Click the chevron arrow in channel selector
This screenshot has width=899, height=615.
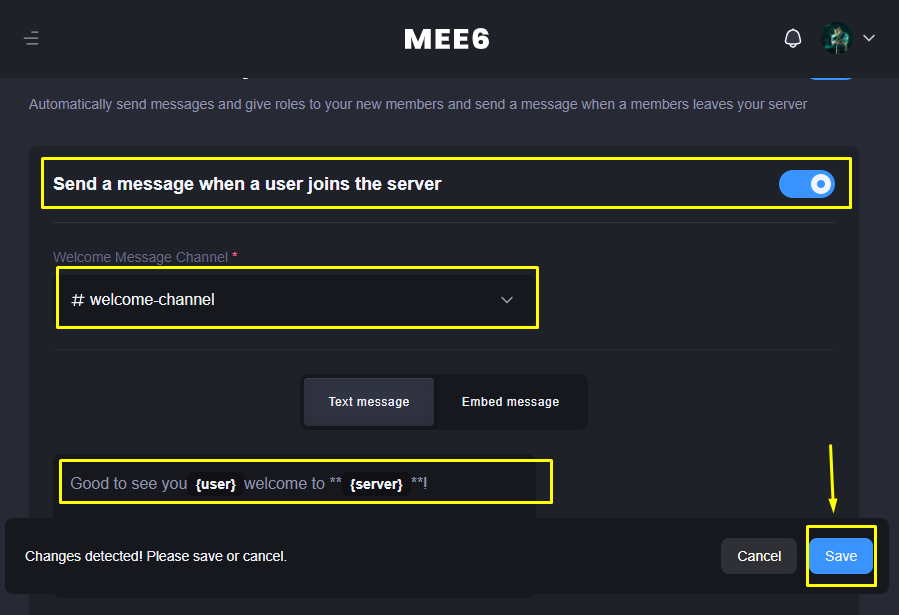click(507, 300)
